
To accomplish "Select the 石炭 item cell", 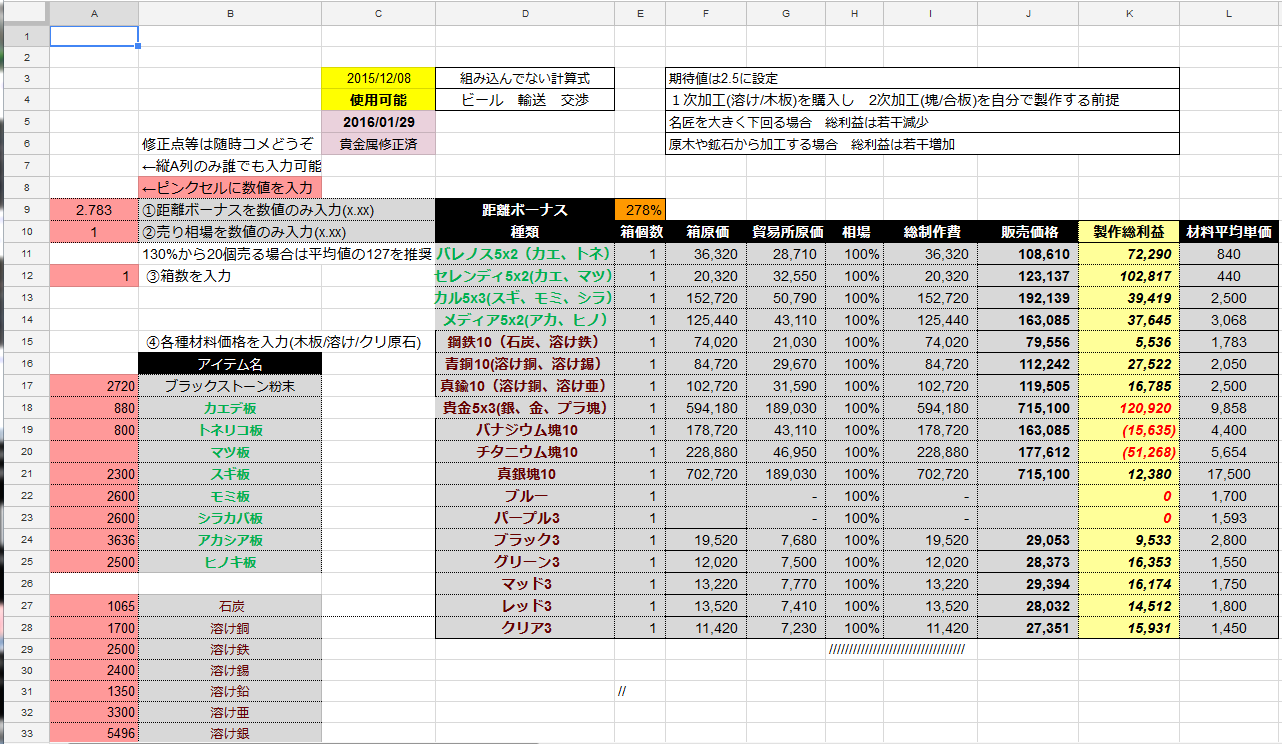I will coord(230,606).
